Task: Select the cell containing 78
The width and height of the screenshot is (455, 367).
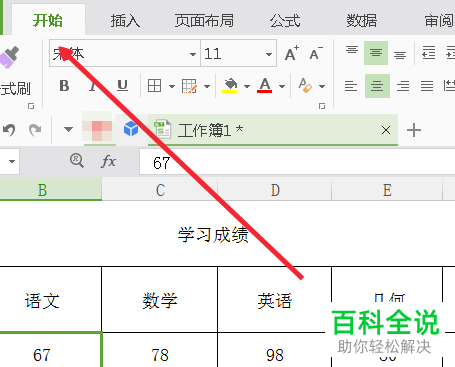Action: tap(160, 350)
